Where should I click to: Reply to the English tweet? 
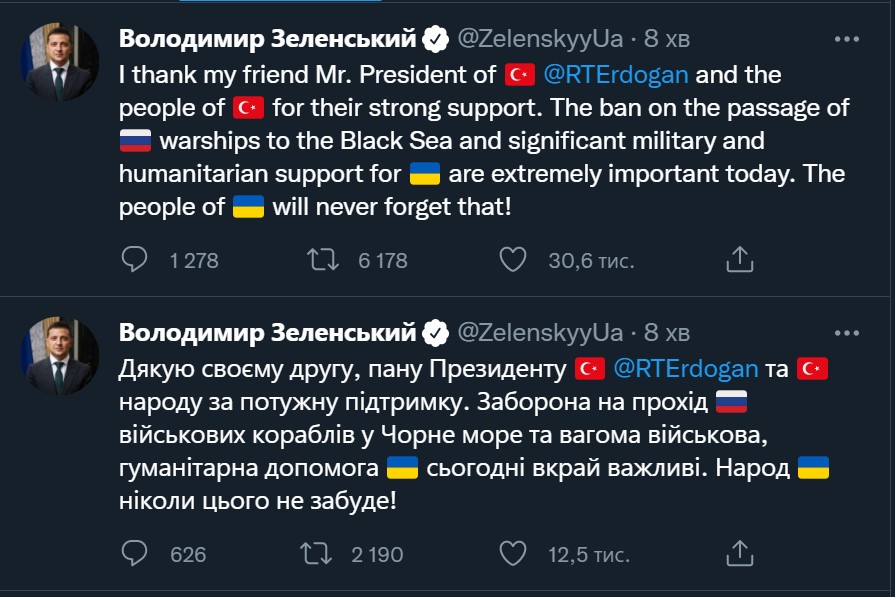click(135, 260)
